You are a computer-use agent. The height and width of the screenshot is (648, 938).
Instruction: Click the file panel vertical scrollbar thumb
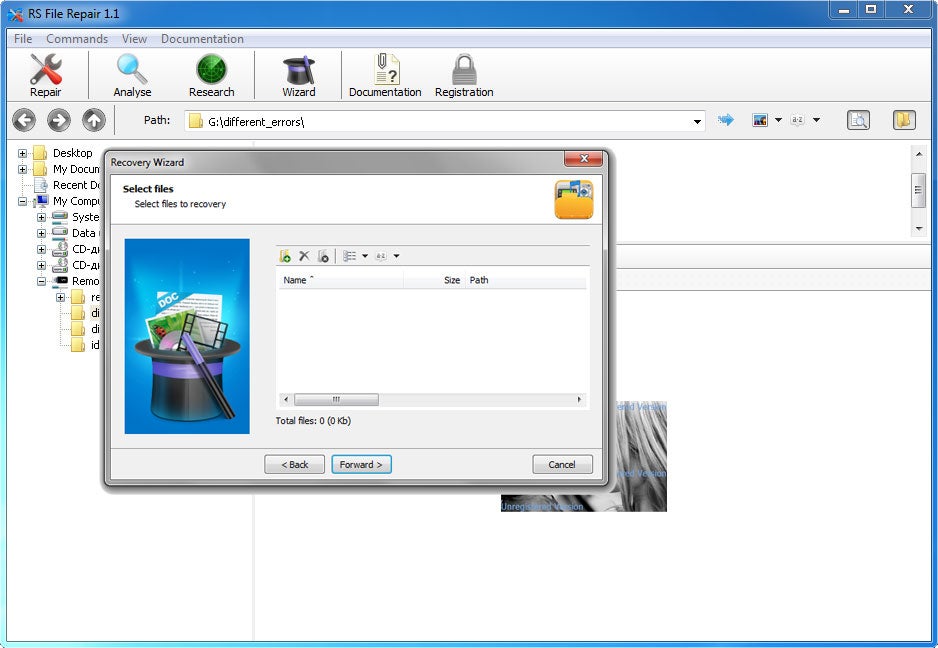(918, 190)
